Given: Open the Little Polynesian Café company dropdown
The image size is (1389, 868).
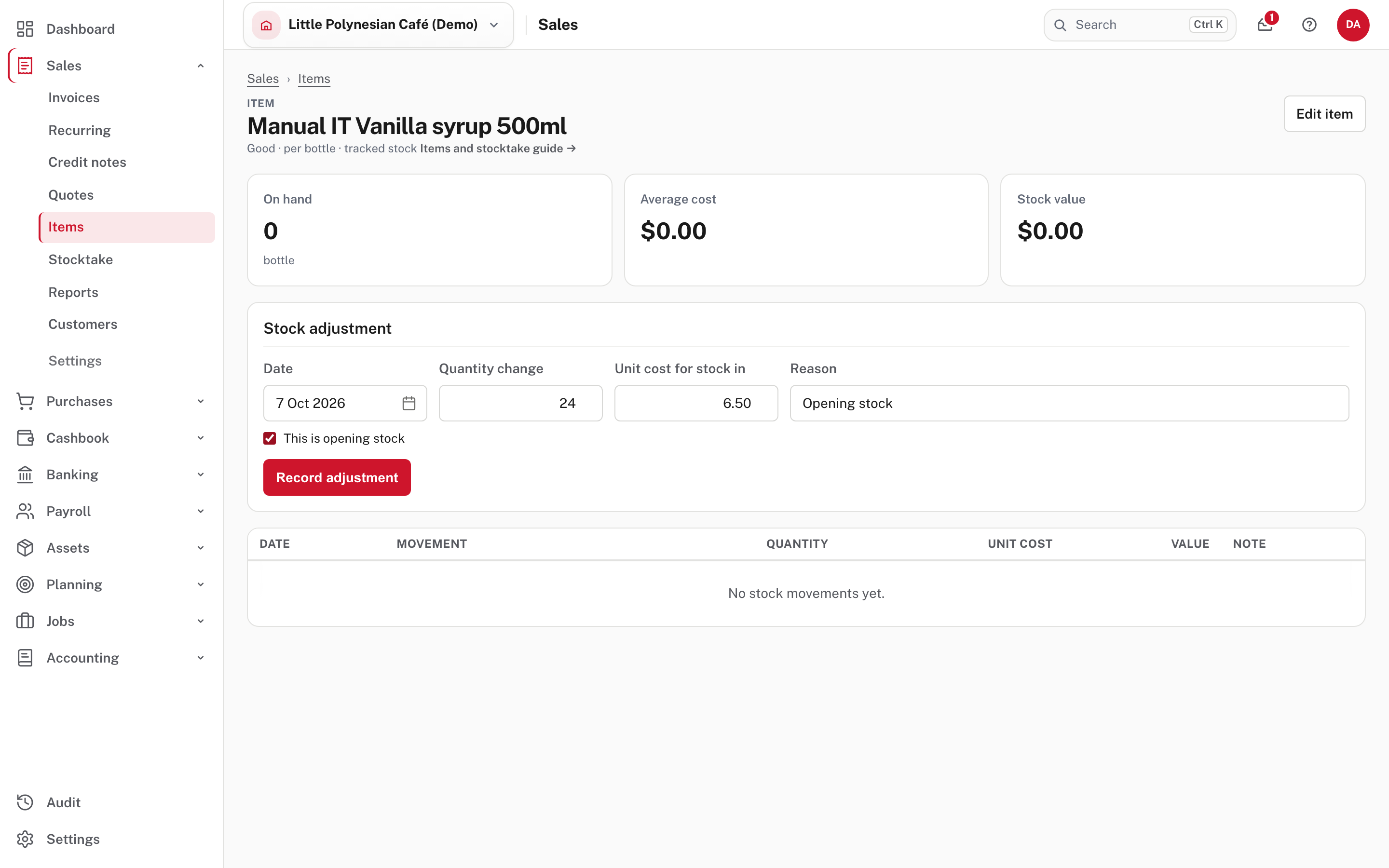Looking at the screenshot, I should click(x=378, y=25).
